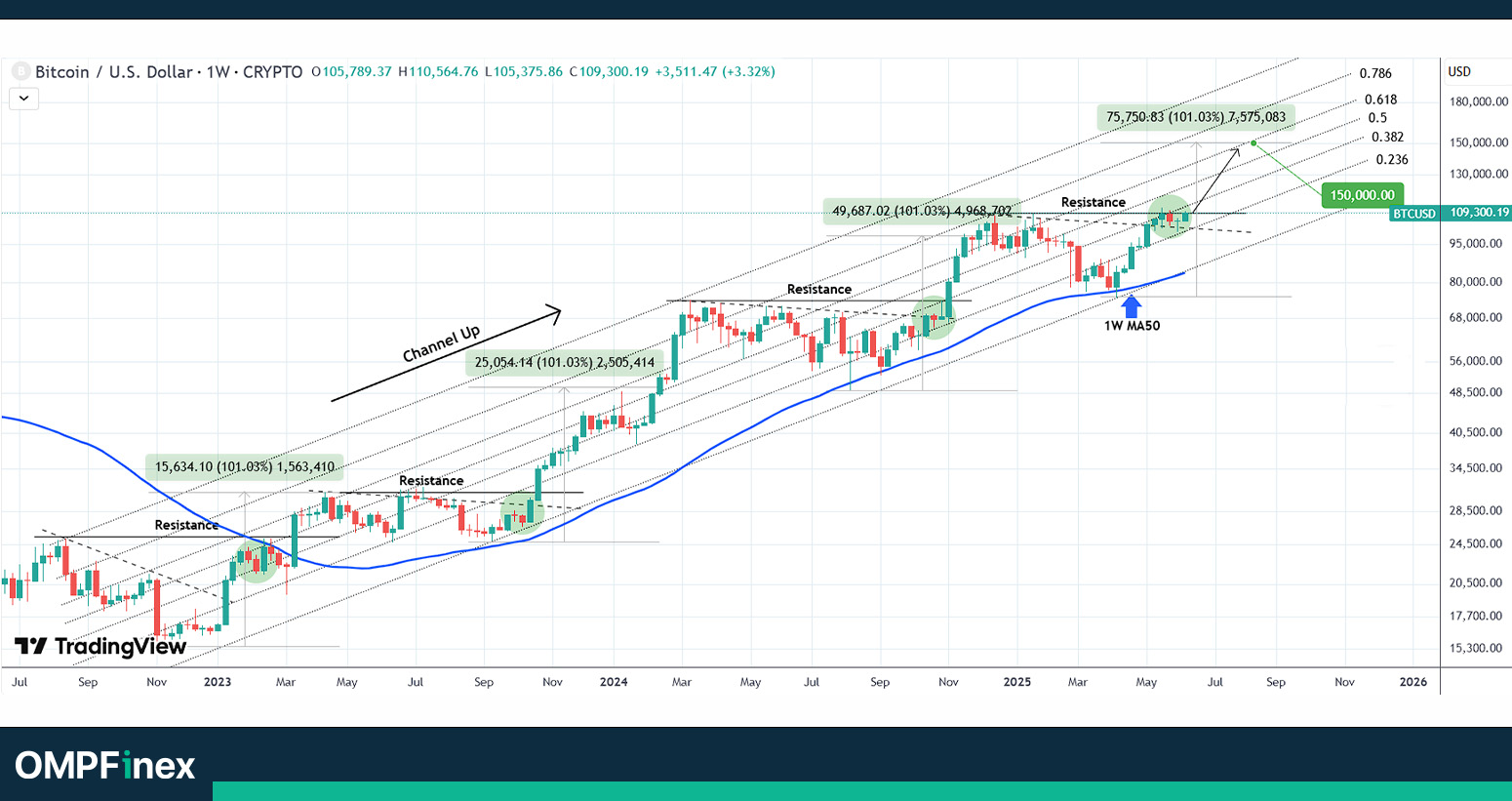Click the current price tag 109,300.19 on the axis
The image size is (1512, 801).
pyautogui.click(x=1479, y=213)
